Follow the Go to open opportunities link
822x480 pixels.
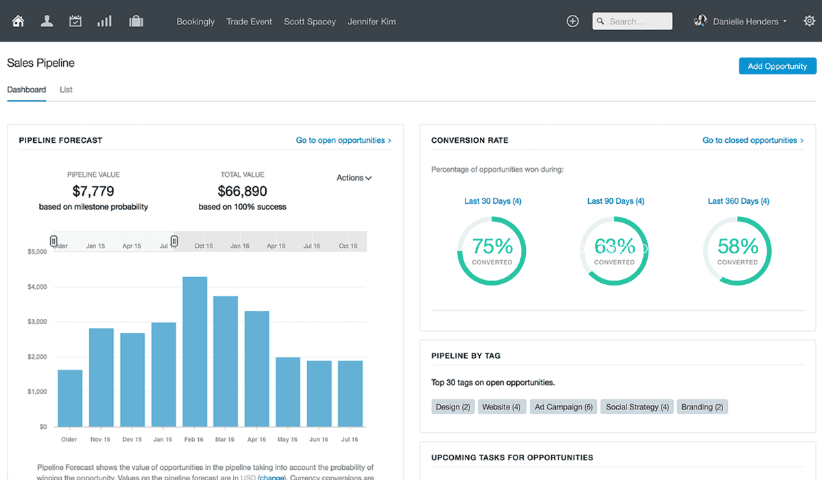coord(343,140)
